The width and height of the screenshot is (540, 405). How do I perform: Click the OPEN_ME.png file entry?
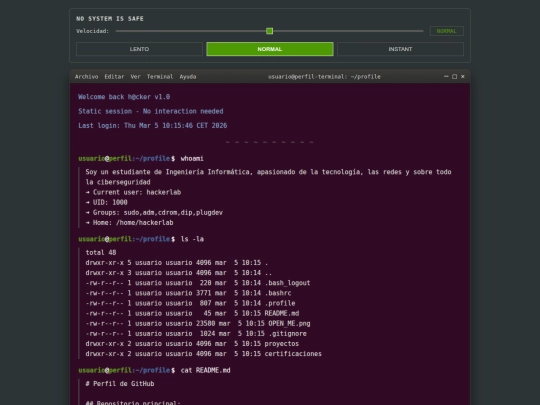pyautogui.click(x=198, y=323)
